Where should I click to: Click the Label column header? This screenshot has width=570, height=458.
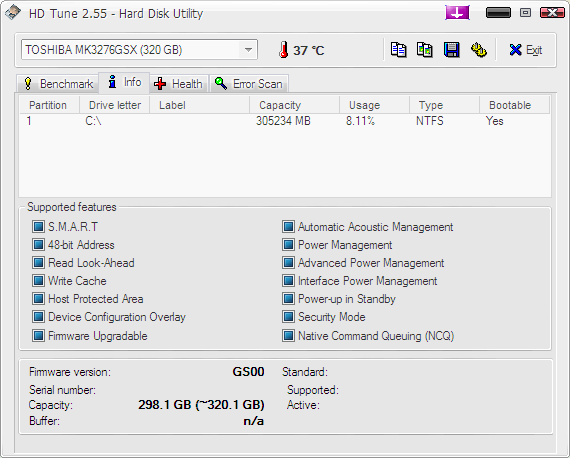pos(200,105)
